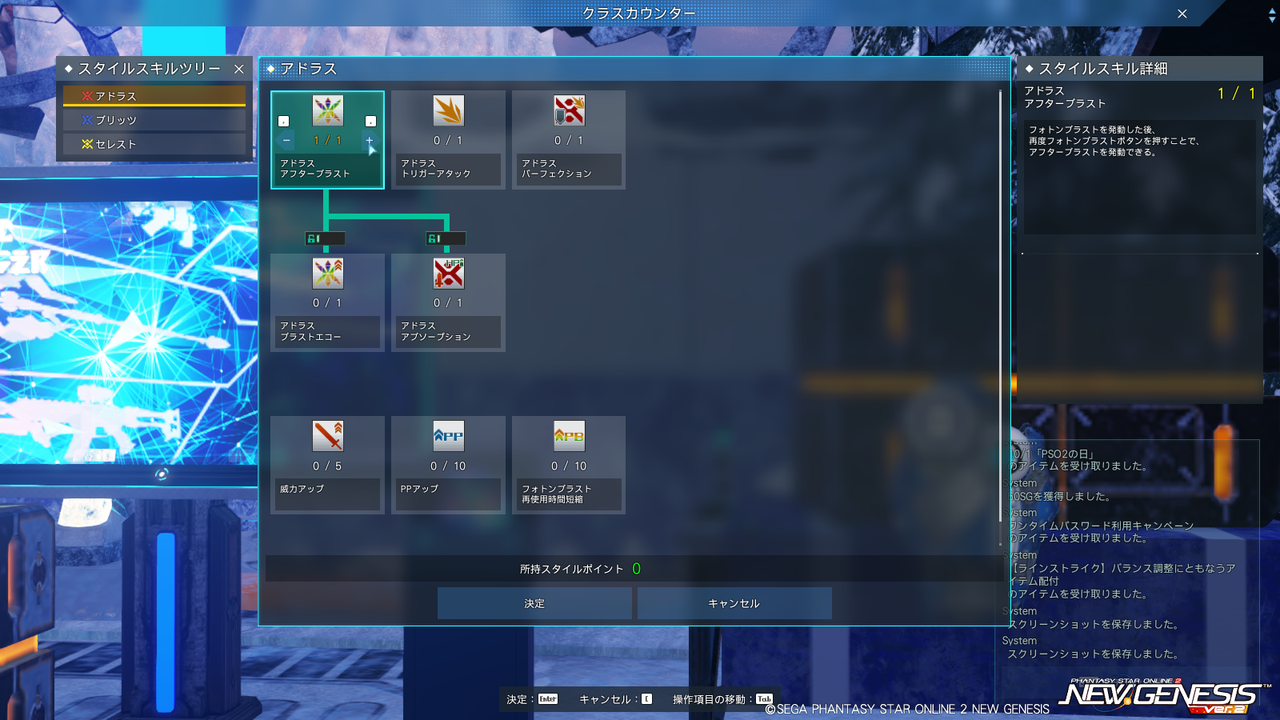Click the スタイルスキル詳細 panel heading

pos(1103,69)
